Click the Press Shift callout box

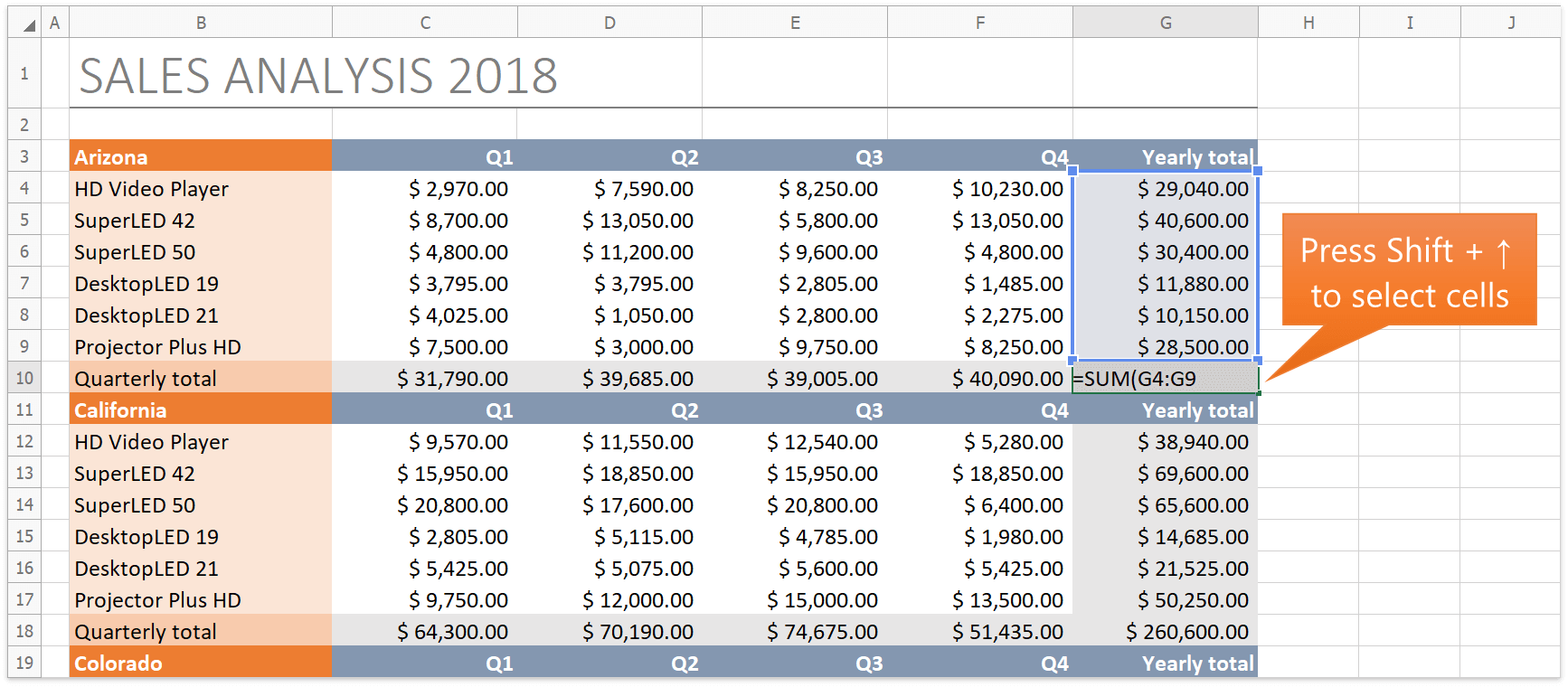[1408, 271]
